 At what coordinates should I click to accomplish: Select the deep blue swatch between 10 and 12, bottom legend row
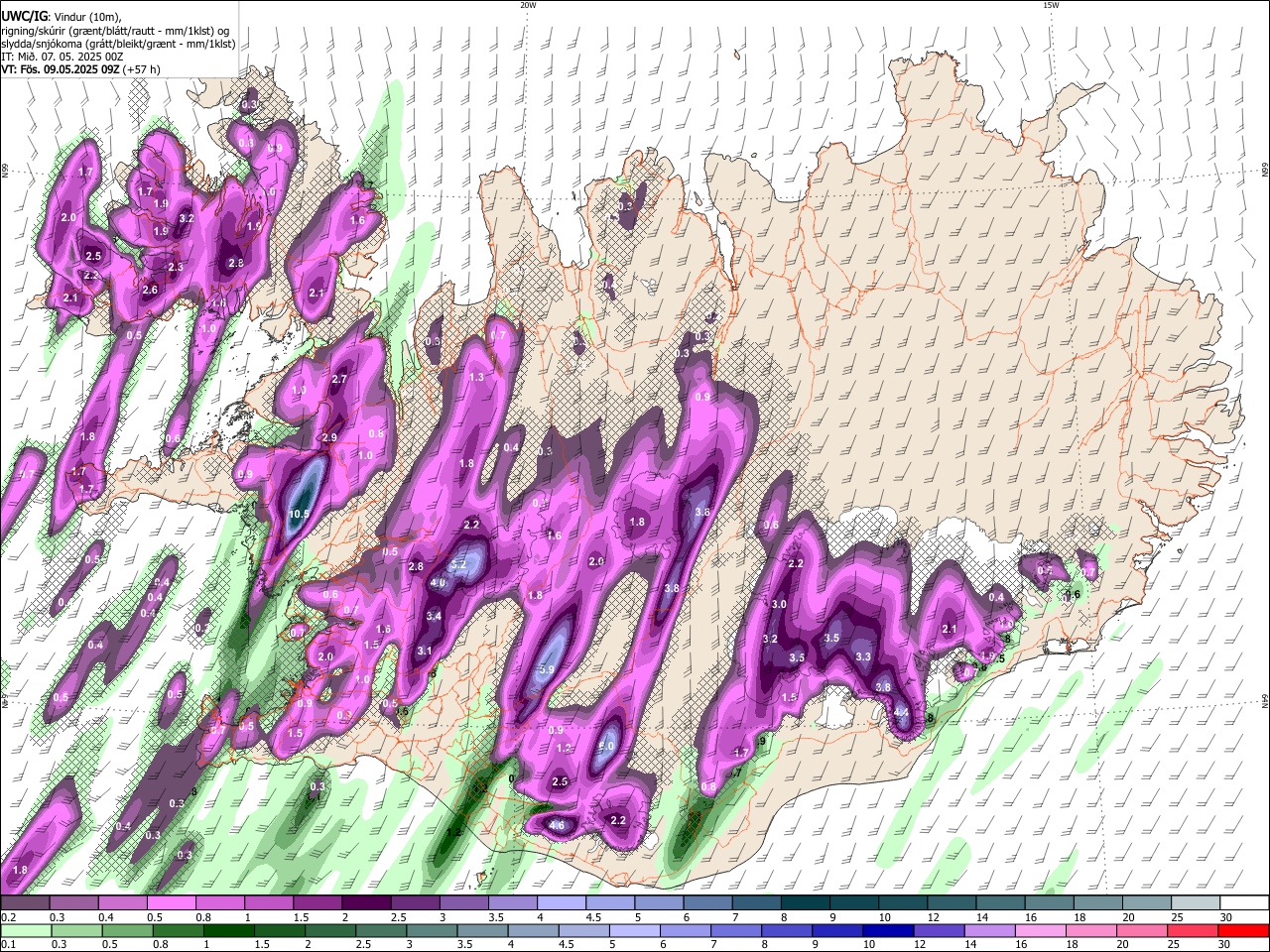point(886,930)
